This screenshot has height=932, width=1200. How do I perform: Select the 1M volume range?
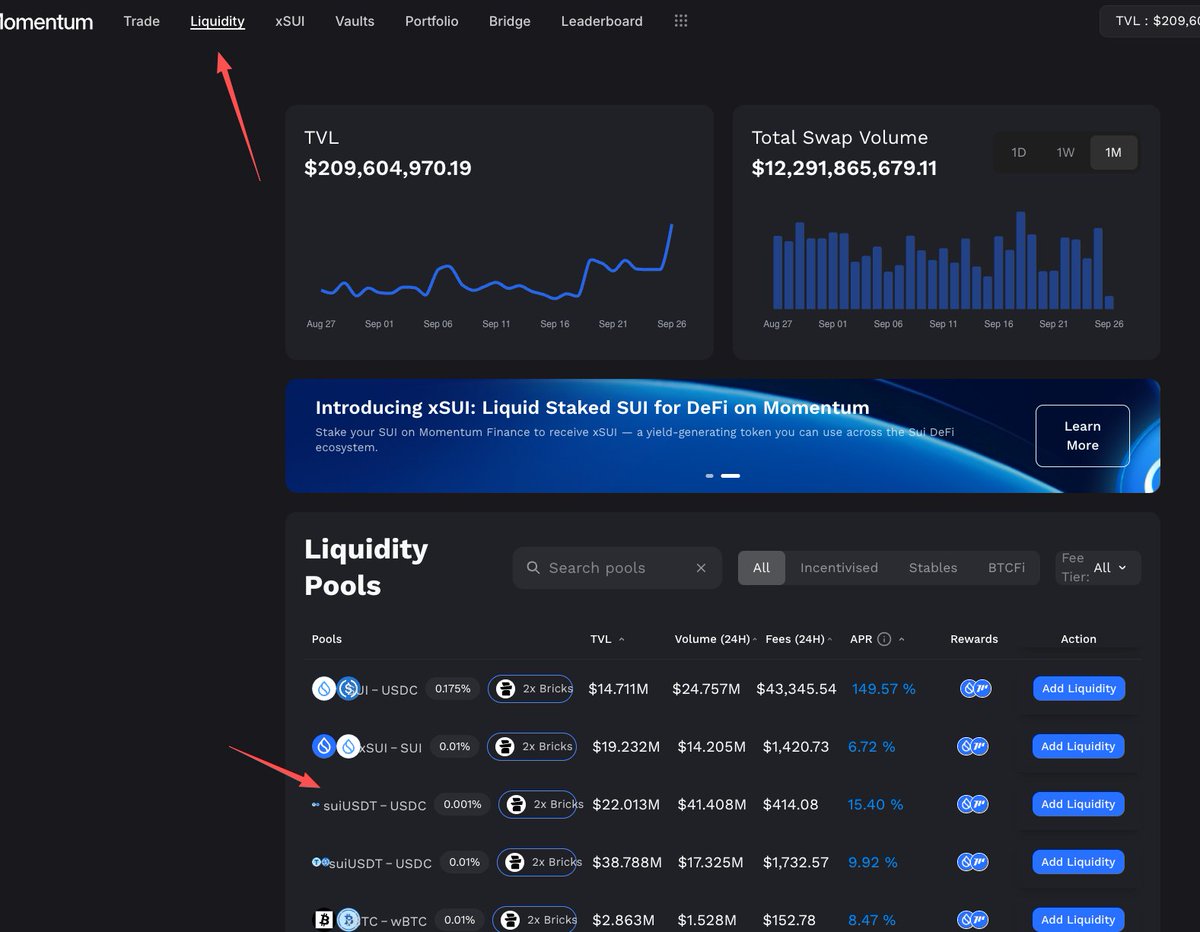1113,153
